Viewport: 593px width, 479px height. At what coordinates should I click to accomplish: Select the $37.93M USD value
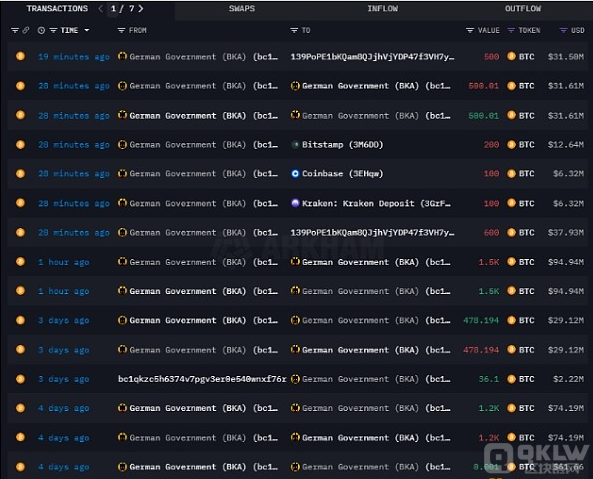[x=566, y=233]
